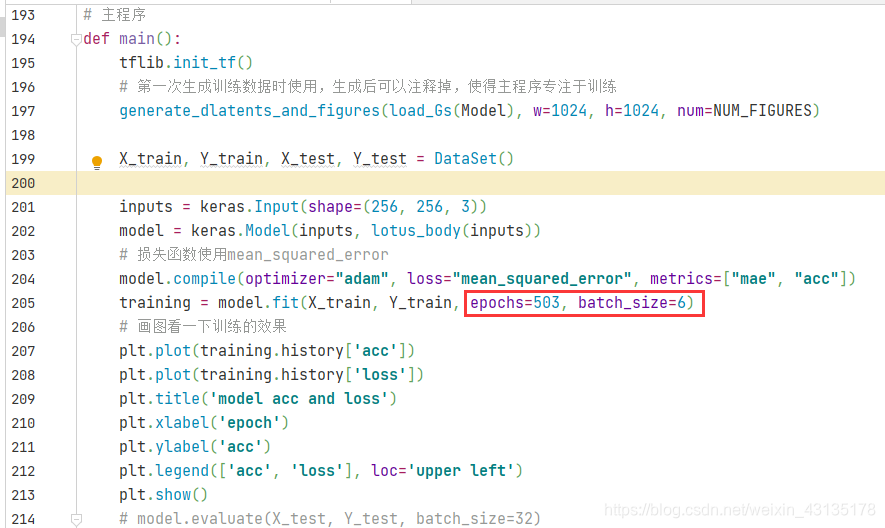The width and height of the screenshot is (885, 528).
Task: Click 'NUM_FIGURES' constant
Action: (x=763, y=111)
